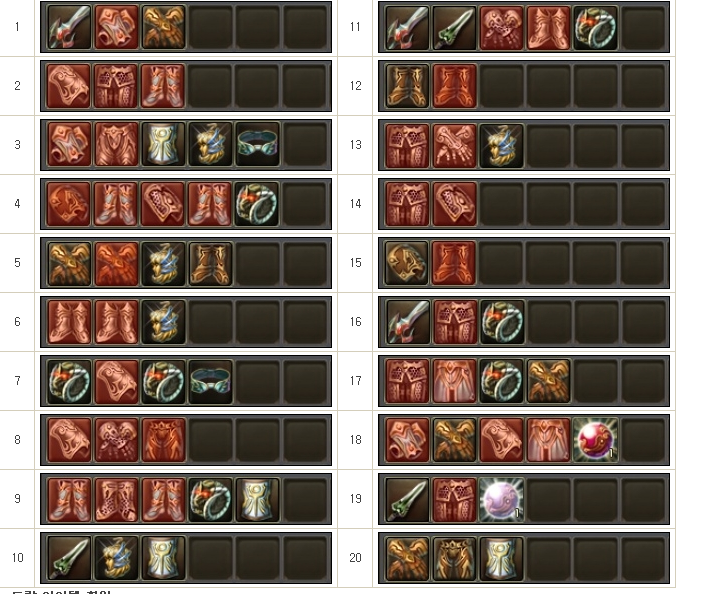Select the white chest armor in row 3
The height and width of the screenshot is (594, 707).
pyautogui.click(x=163, y=145)
